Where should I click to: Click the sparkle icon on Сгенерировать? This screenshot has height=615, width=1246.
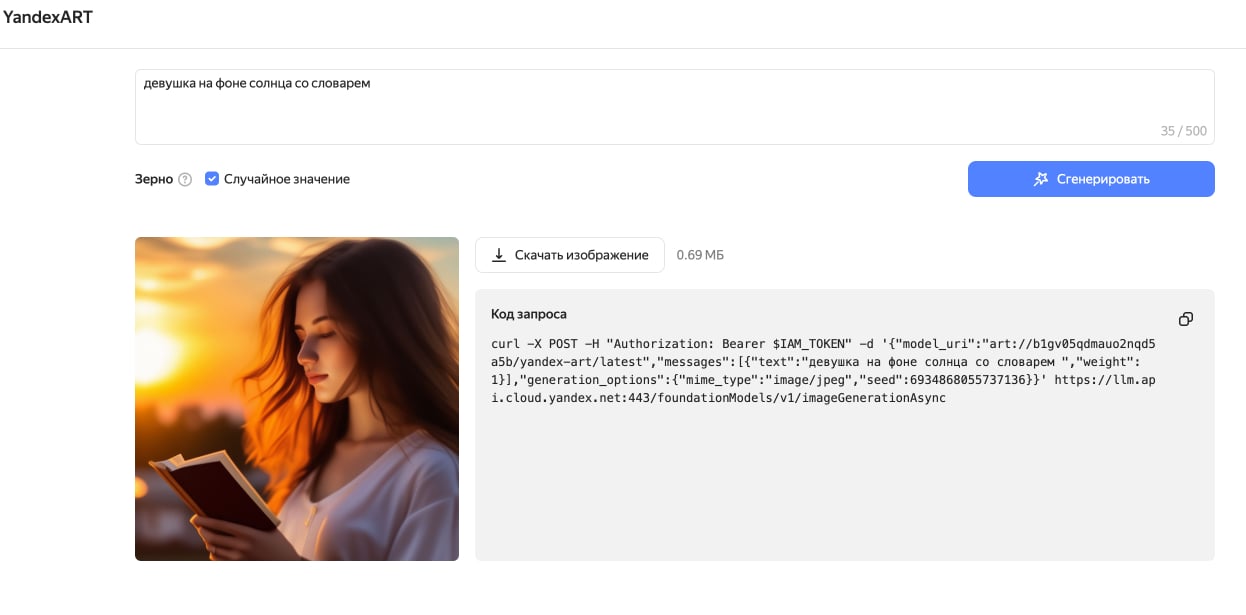pyautogui.click(x=1041, y=179)
